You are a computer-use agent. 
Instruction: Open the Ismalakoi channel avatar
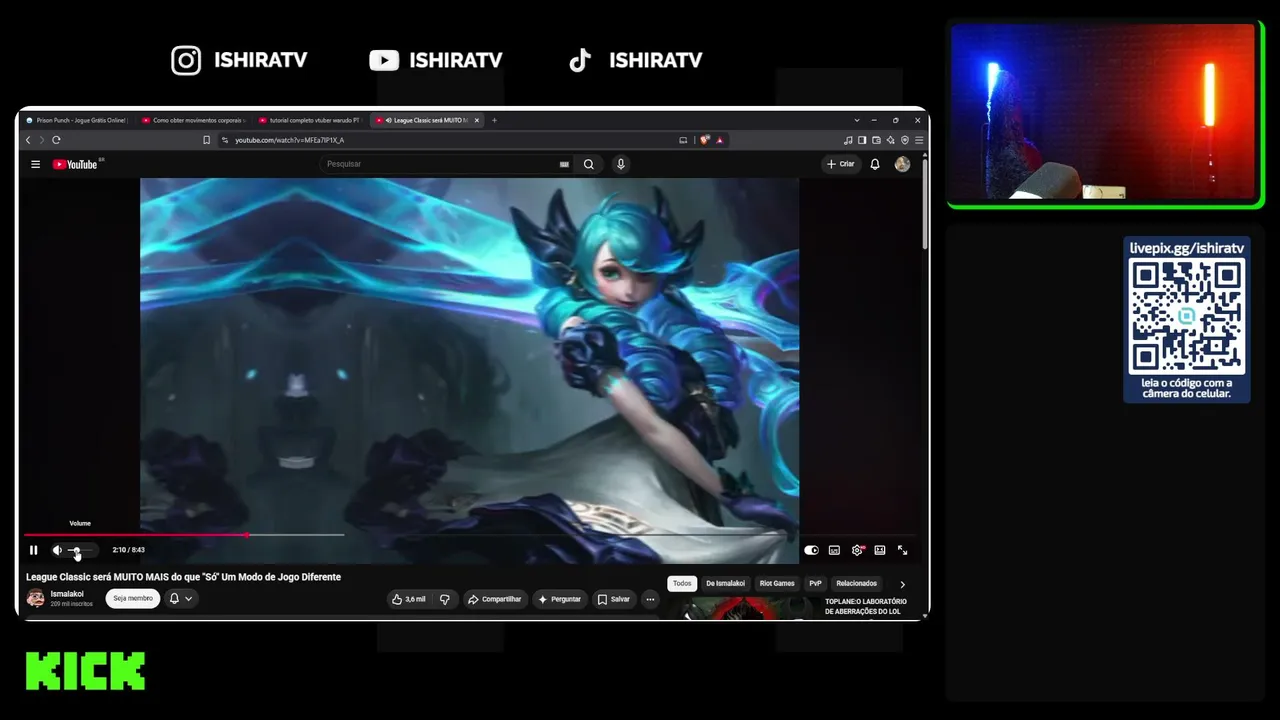click(36, 598)
